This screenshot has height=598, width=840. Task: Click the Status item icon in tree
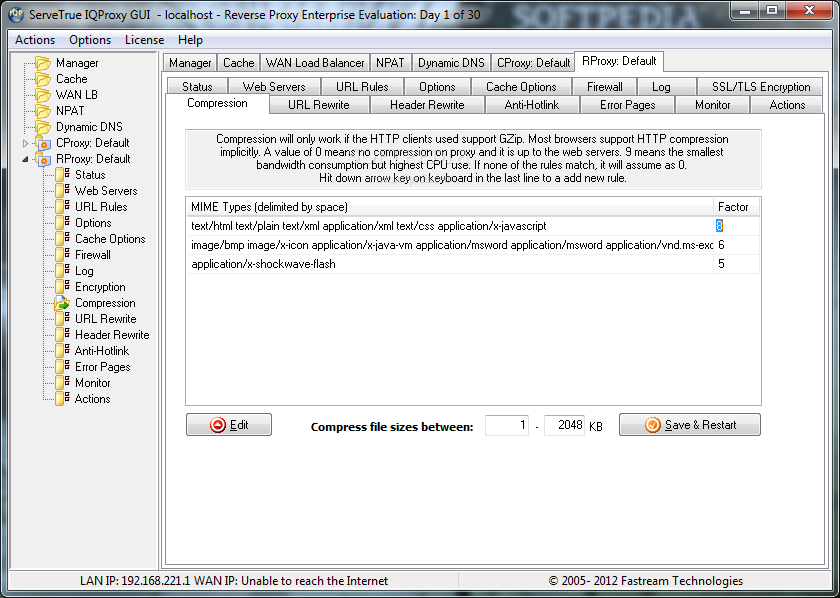pyautogui.click(x=63, y=175)
